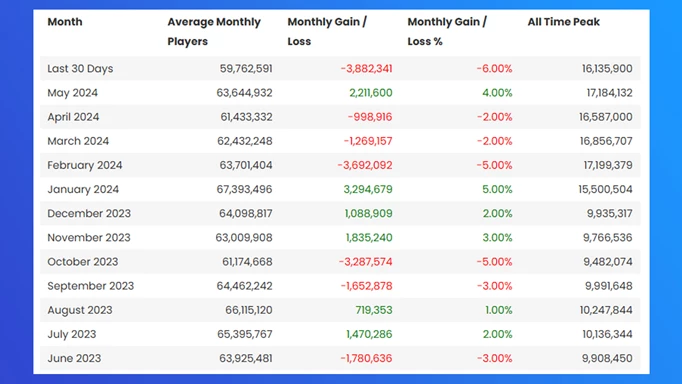Select the August 2023 row label
The height and width of the screenshot is (384, 682).
coord(80,310)
